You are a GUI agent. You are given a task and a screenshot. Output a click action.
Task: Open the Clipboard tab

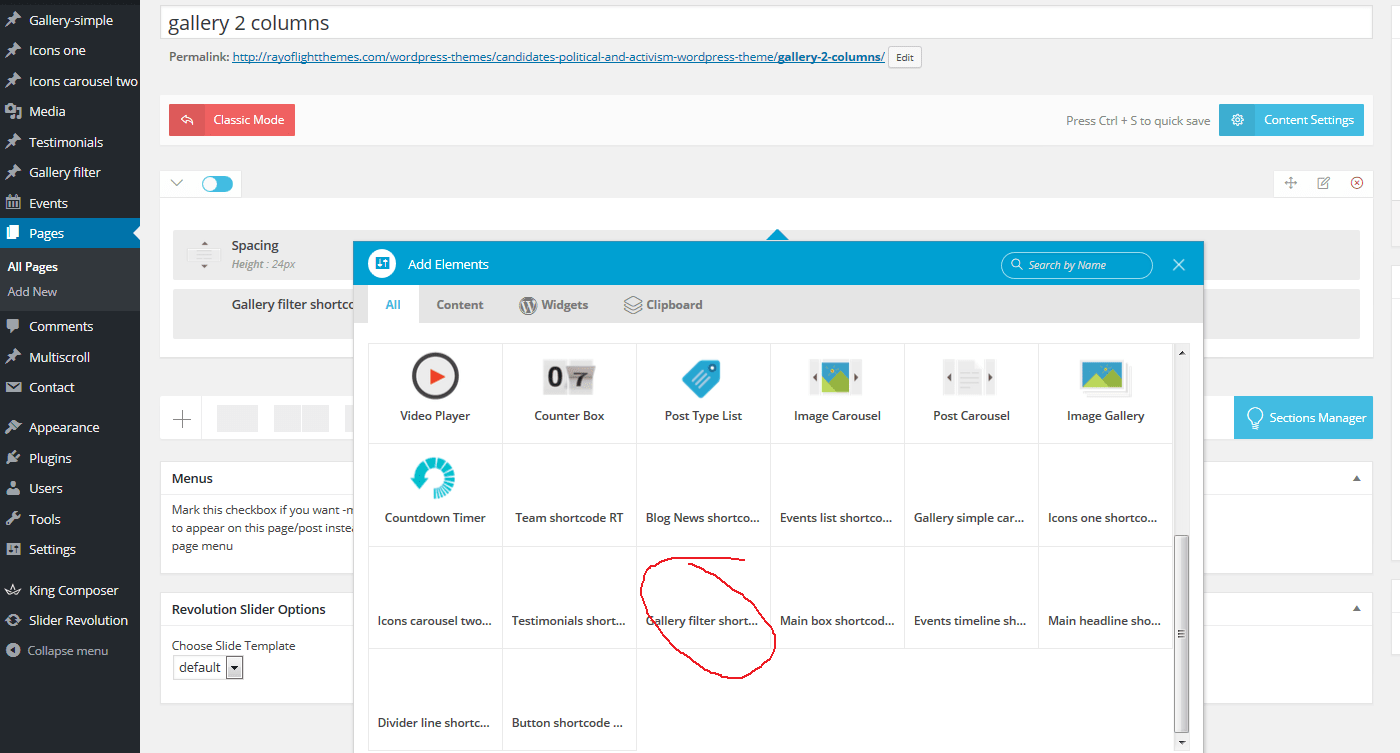point(662,305)
